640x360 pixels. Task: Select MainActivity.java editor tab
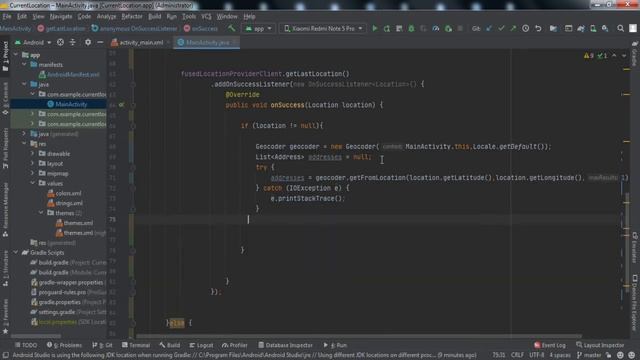[x=207, y=42]
